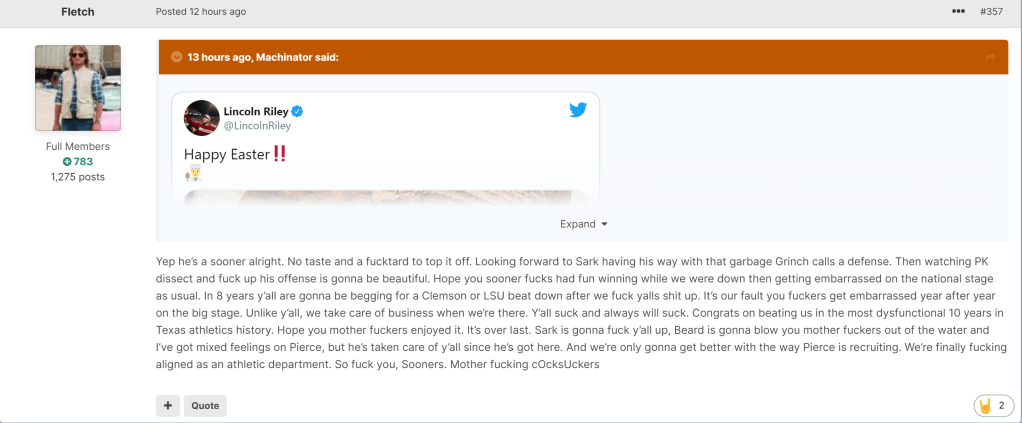1022x423 pixels.
Task: Open Fletch's avatar photo
Action: point(78,88)
